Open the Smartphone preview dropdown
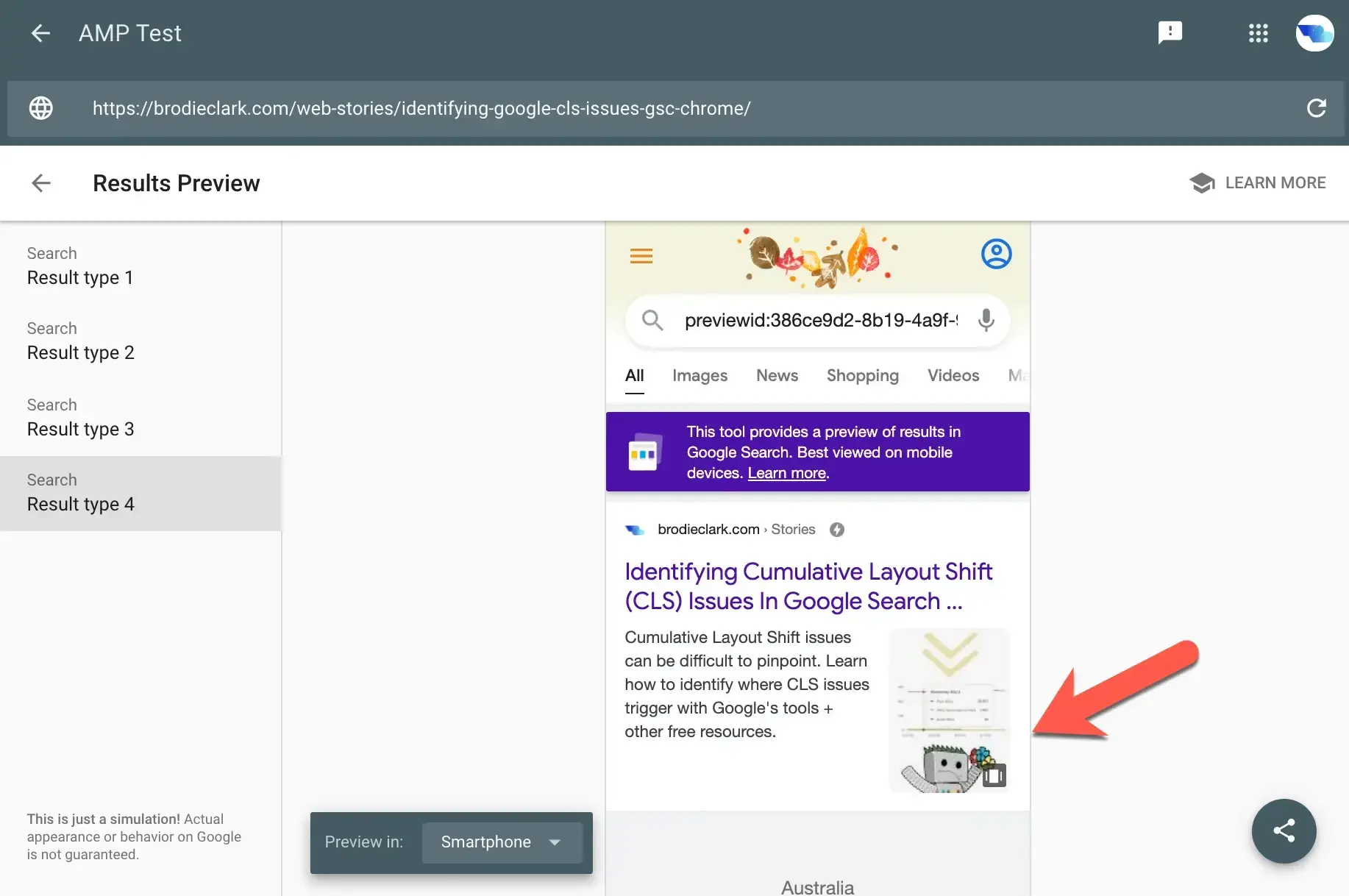Viewport: 1349px width, 896px height. pos(502,842)
